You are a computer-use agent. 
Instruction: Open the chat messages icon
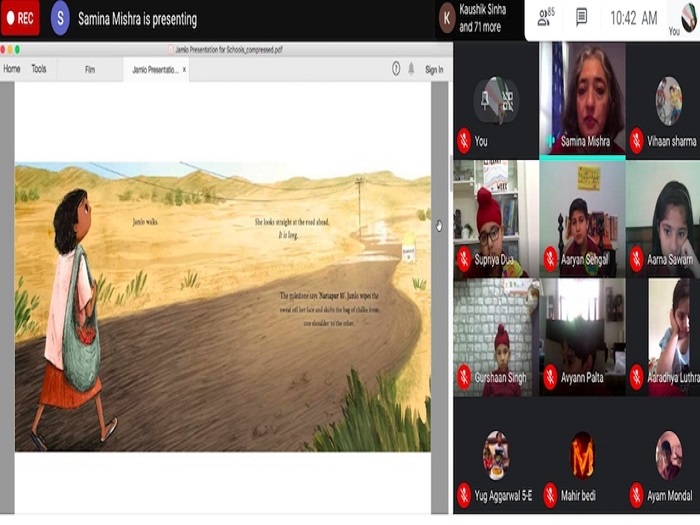581,18
